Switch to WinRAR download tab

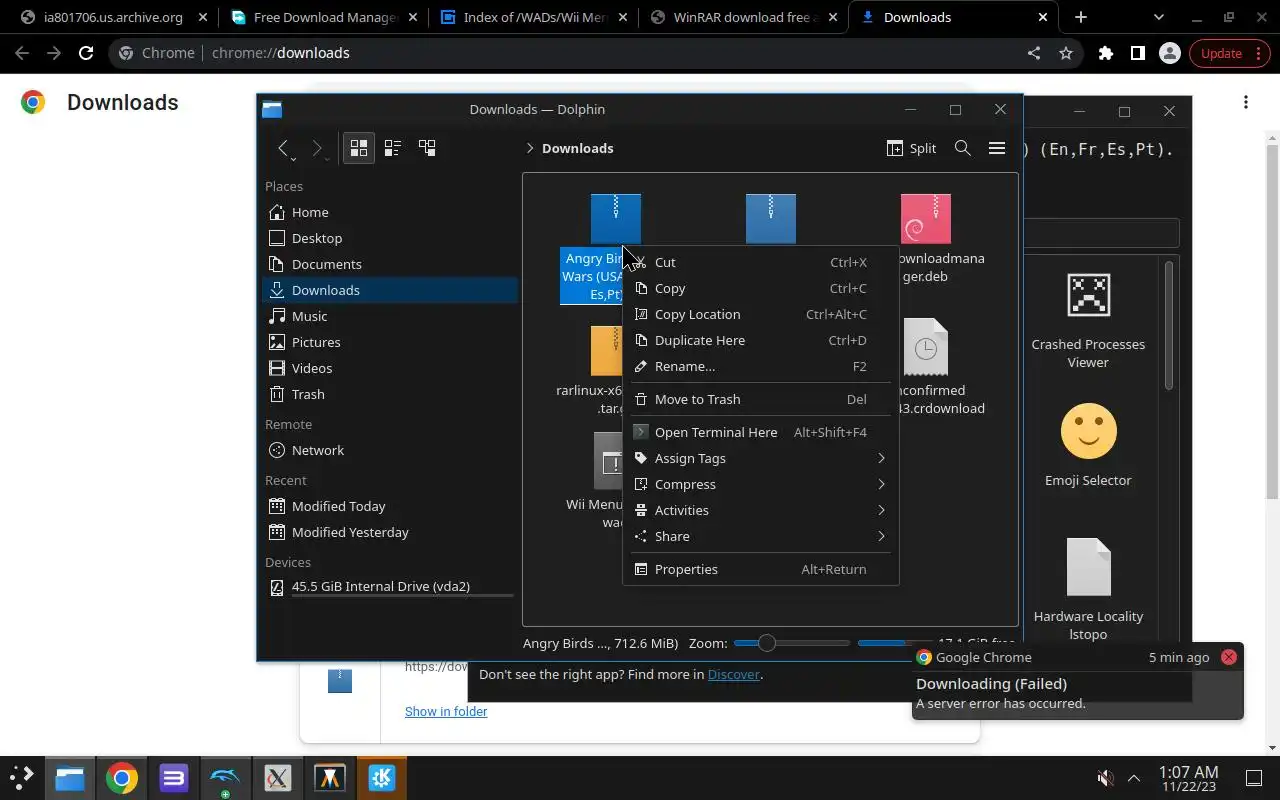tap(743, 17)
